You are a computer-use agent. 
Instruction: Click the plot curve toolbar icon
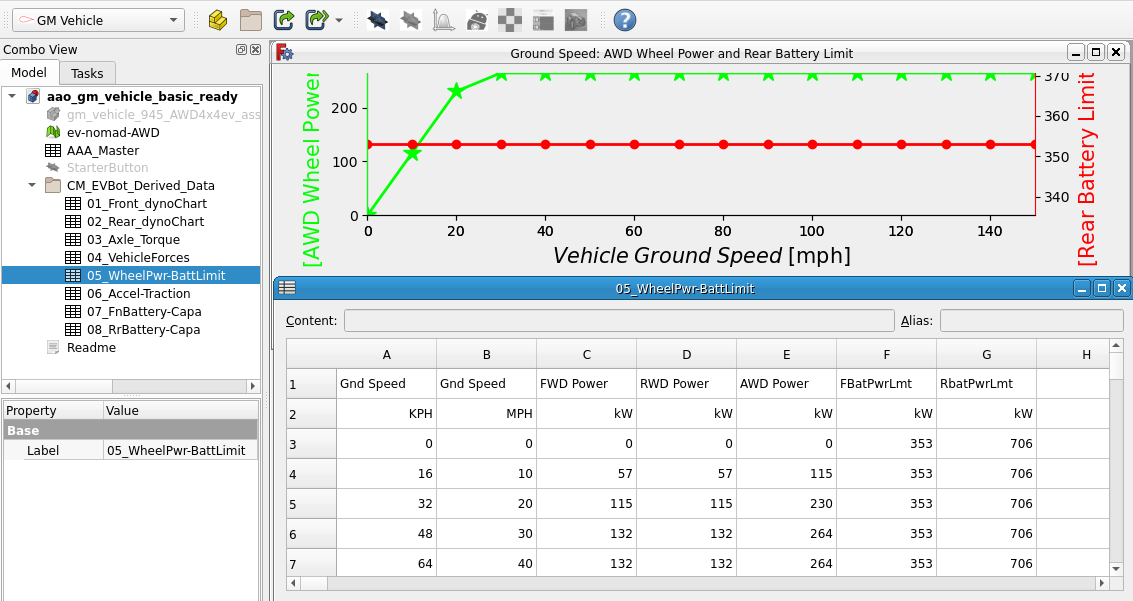(443, 20)
